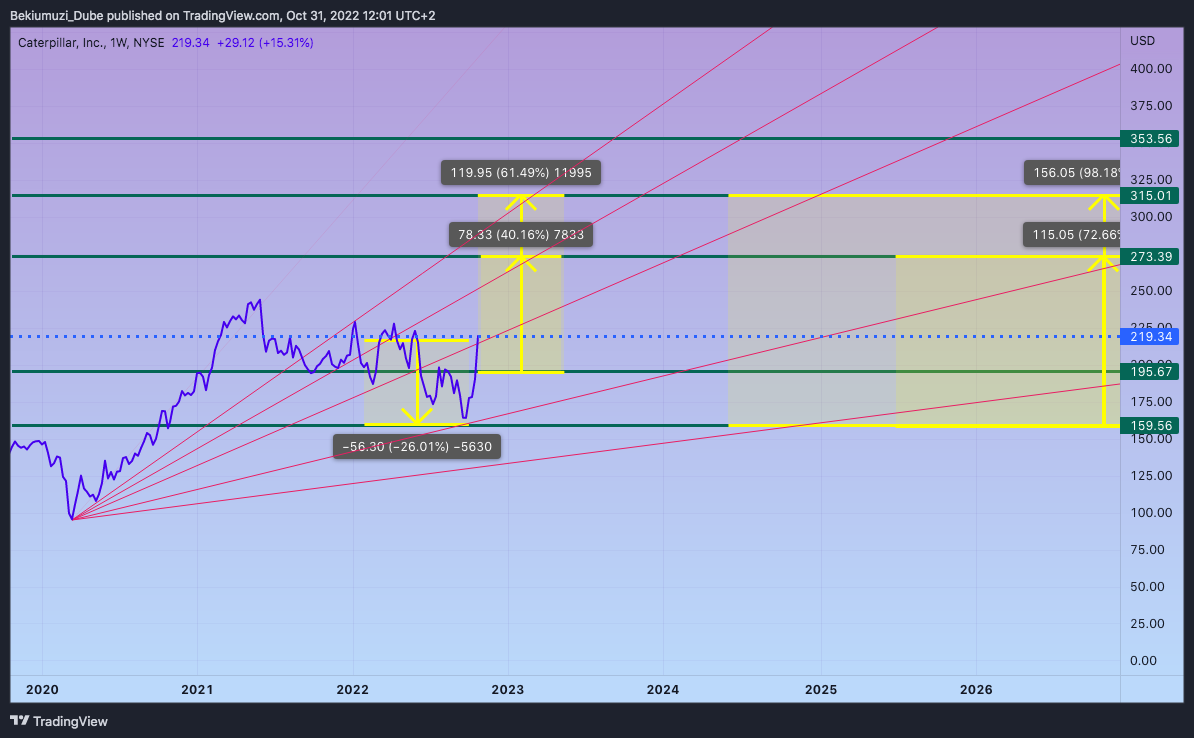Image resolution: width=1194 pixels, height=738 pixels.
Task: Click the blue 219.34 current price label
Action: click(x=1150, y=337)
